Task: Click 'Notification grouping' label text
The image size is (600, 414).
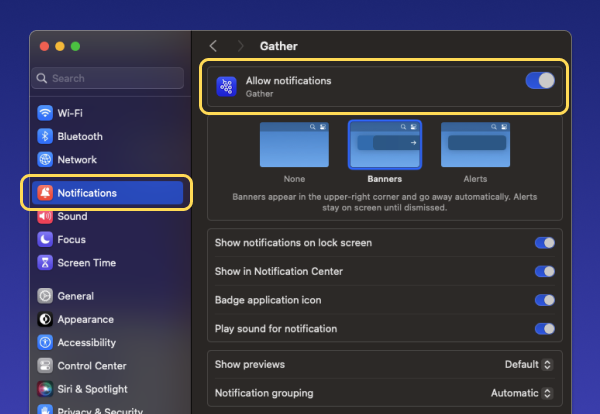Action: pos(264,393)
